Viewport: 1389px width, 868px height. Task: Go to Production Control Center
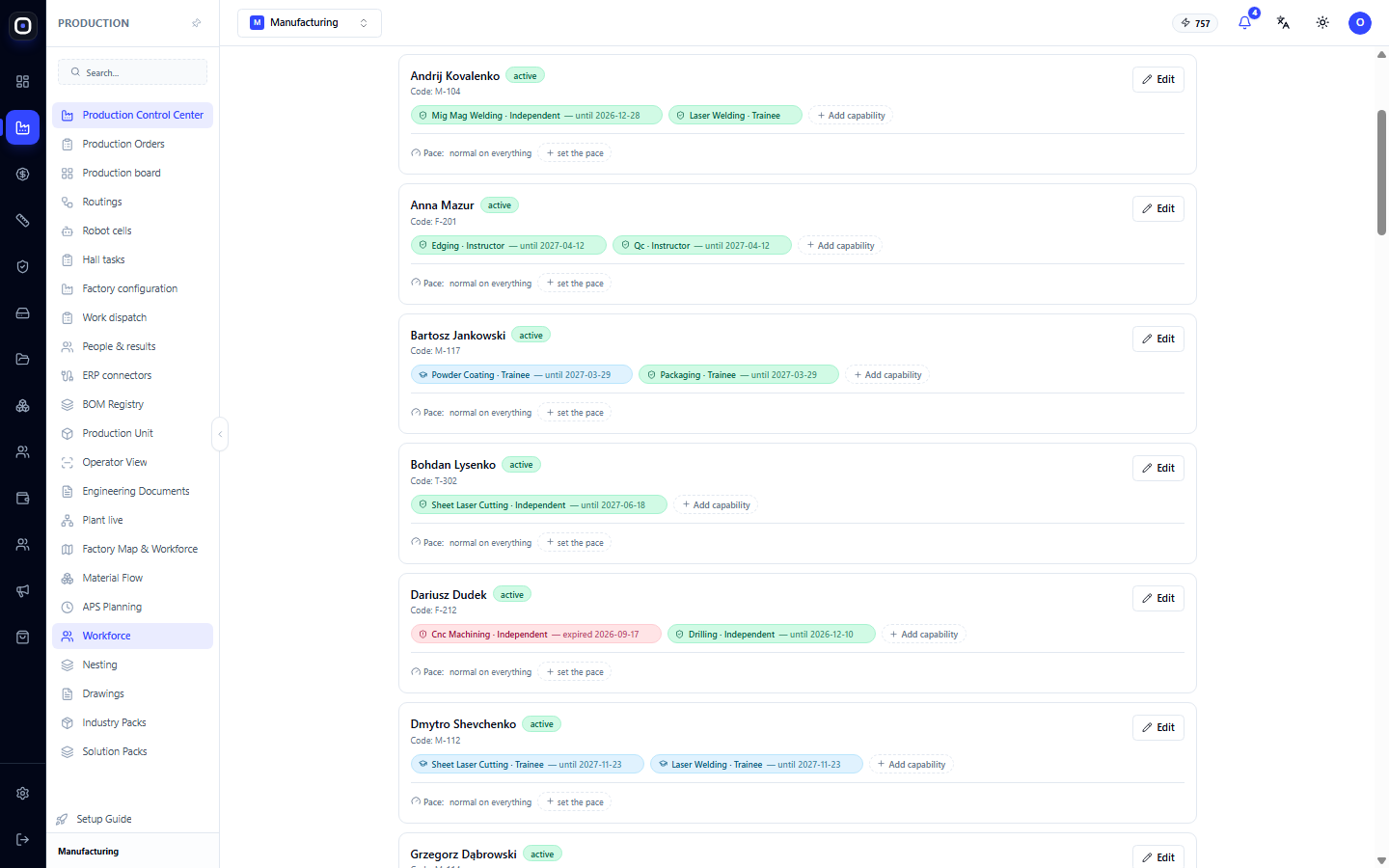[133, 116]
